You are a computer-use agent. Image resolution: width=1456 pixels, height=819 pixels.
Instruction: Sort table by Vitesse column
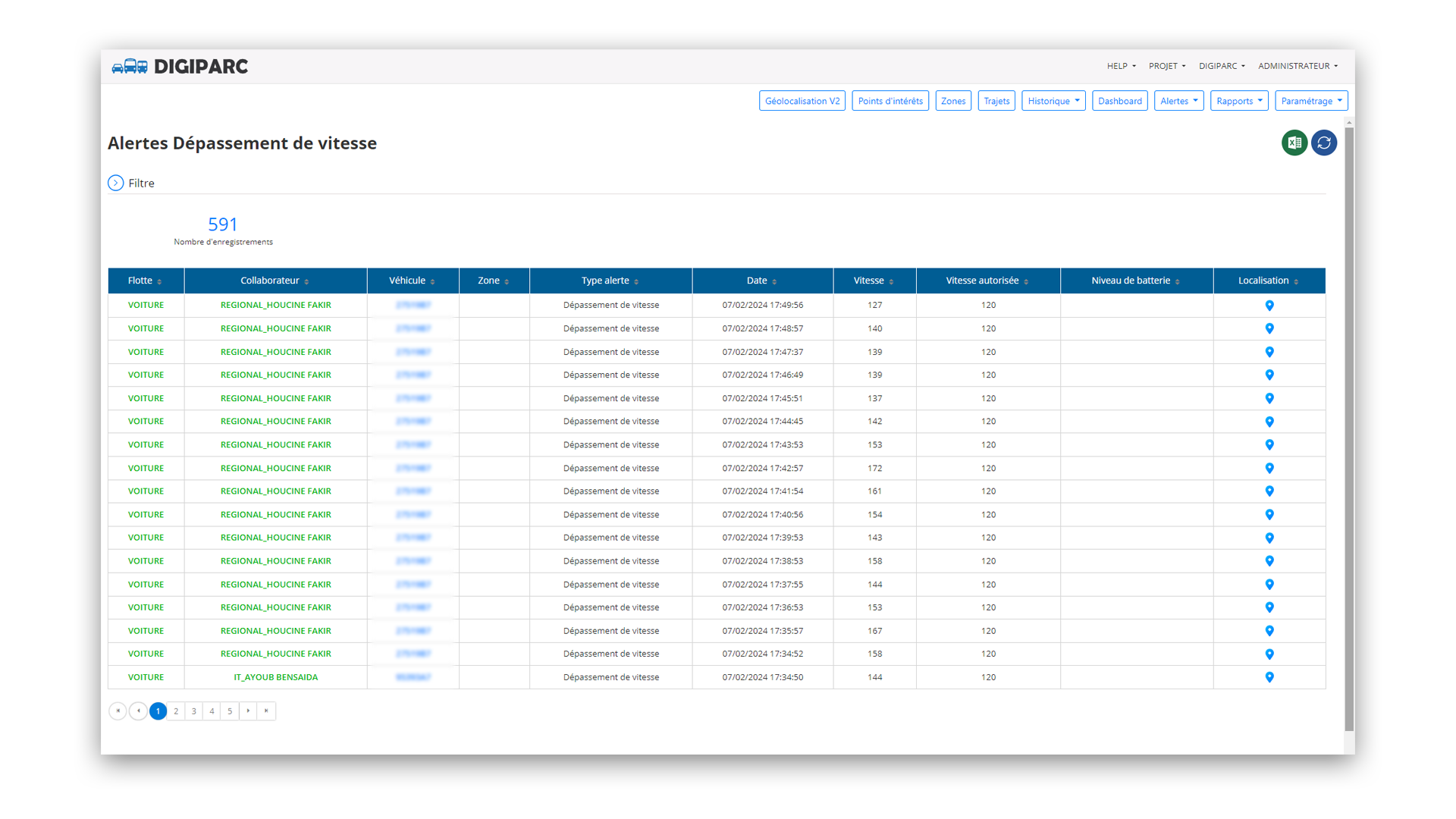point(874,281)
